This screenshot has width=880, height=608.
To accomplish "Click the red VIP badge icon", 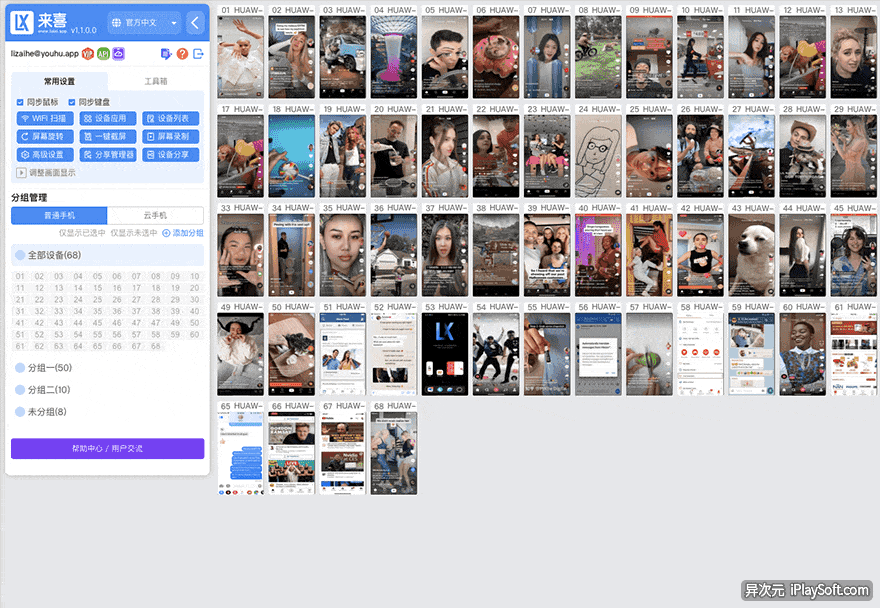I will (x=88, y=53).
